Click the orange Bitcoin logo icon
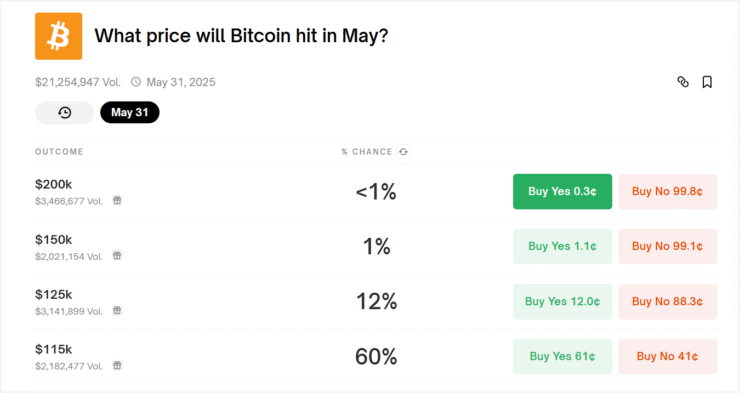Viewport: 740px width, 393px height. (x=59, y=36)
